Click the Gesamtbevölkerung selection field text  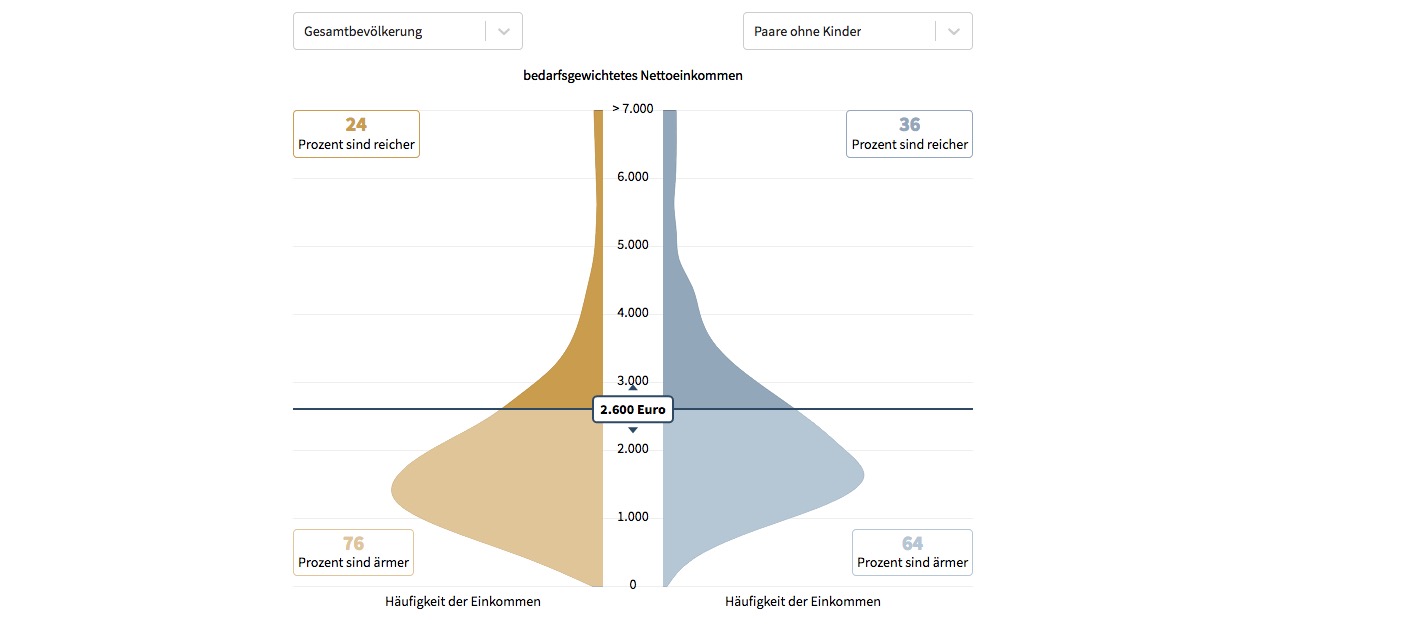(364, 31)
